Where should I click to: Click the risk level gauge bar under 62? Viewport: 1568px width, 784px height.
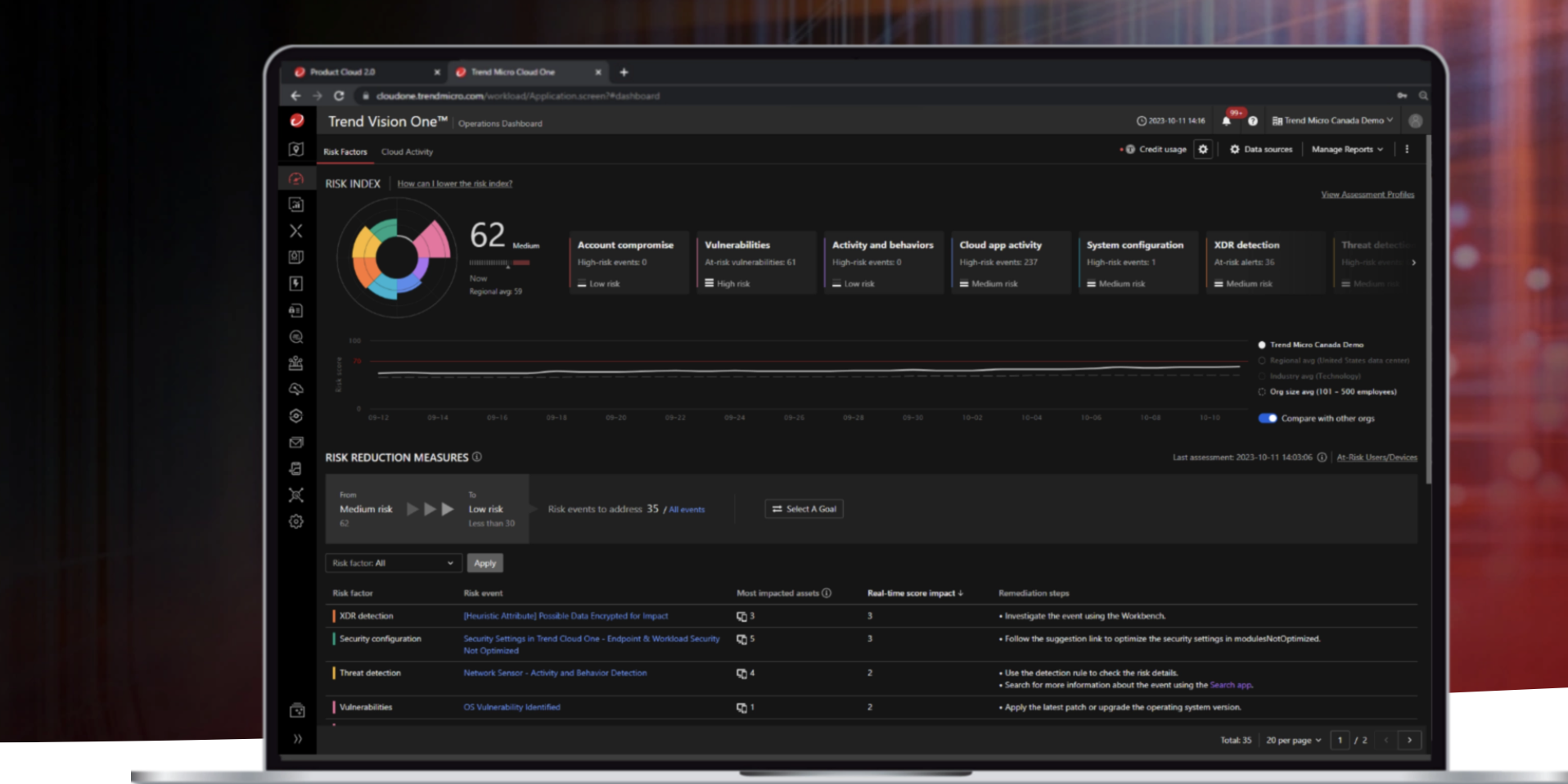point(499,263)
